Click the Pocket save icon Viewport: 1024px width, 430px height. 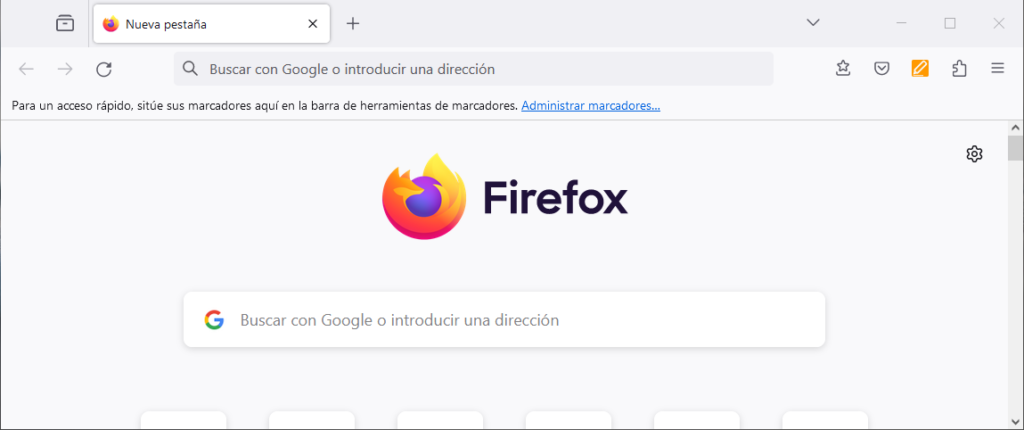[x=881, y=69]
